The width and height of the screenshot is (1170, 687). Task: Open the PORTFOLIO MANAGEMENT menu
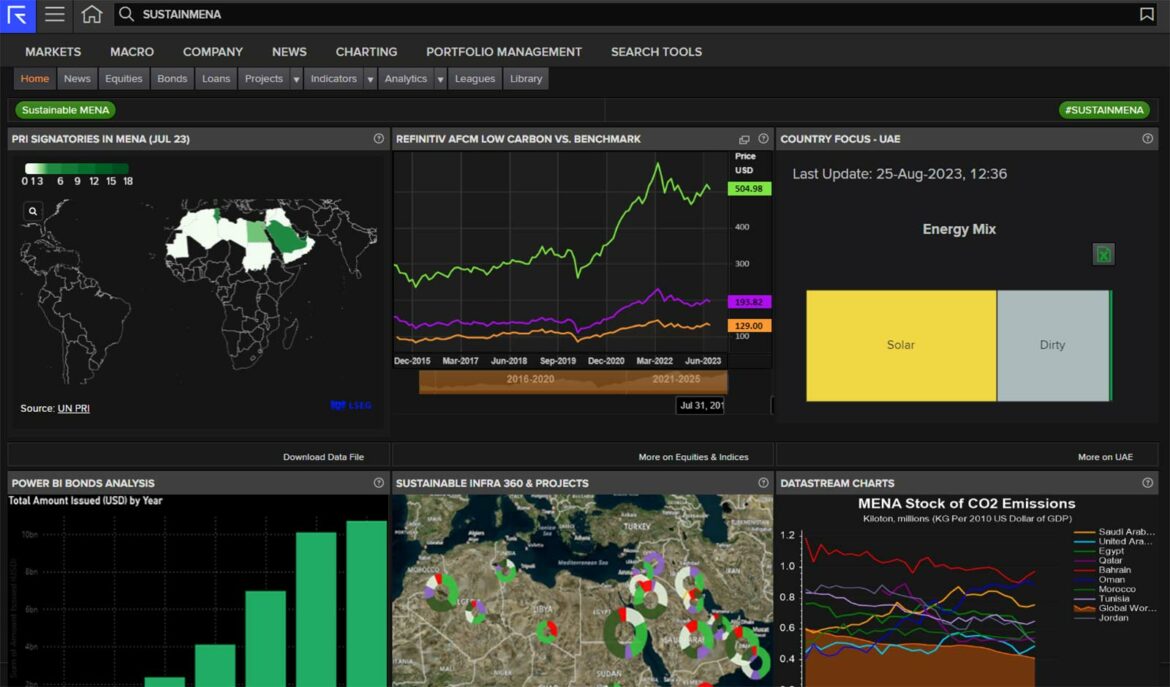pos(503,52)
